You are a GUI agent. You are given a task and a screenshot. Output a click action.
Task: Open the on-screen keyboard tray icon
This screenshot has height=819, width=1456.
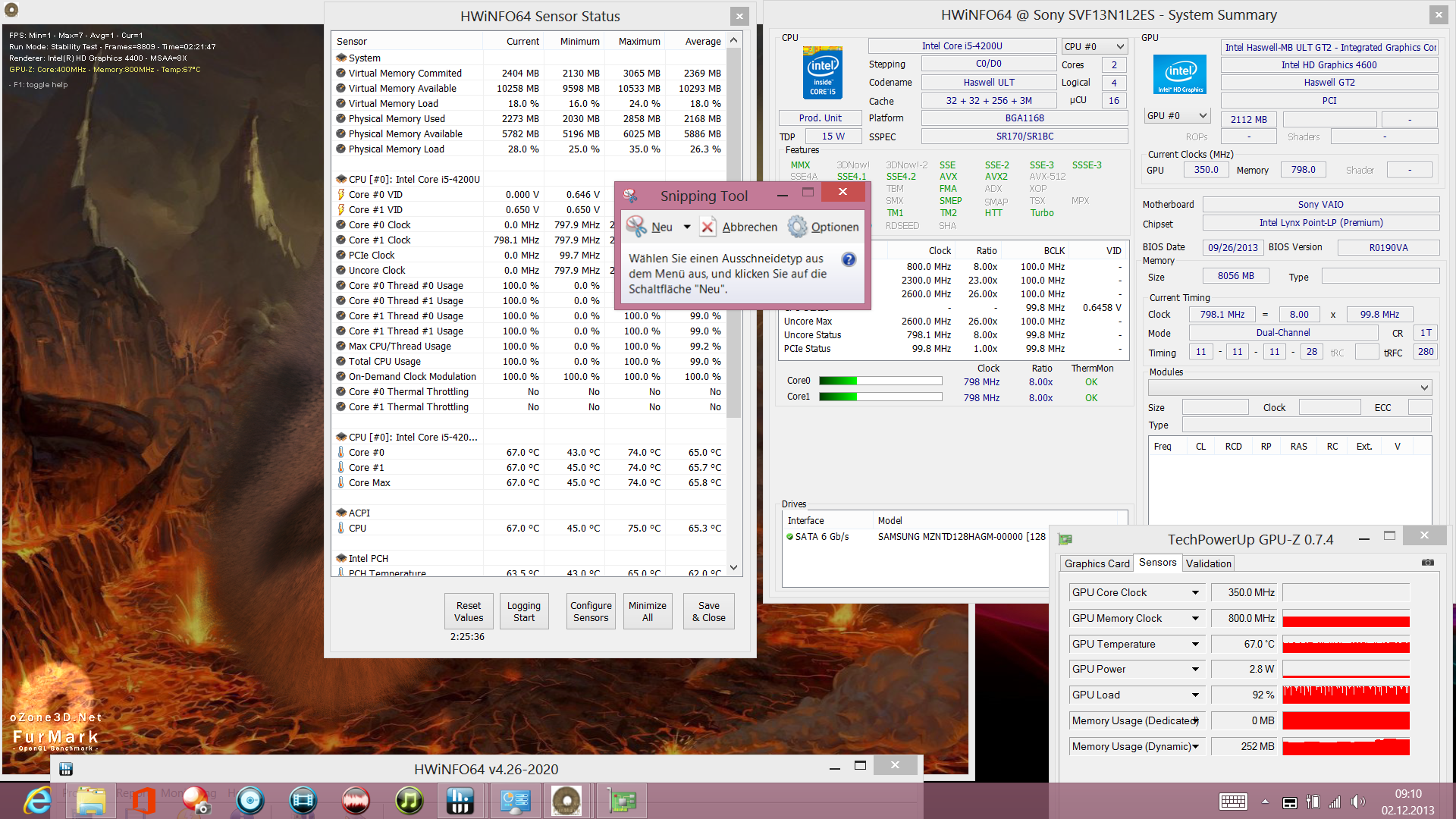[1233, 802]
